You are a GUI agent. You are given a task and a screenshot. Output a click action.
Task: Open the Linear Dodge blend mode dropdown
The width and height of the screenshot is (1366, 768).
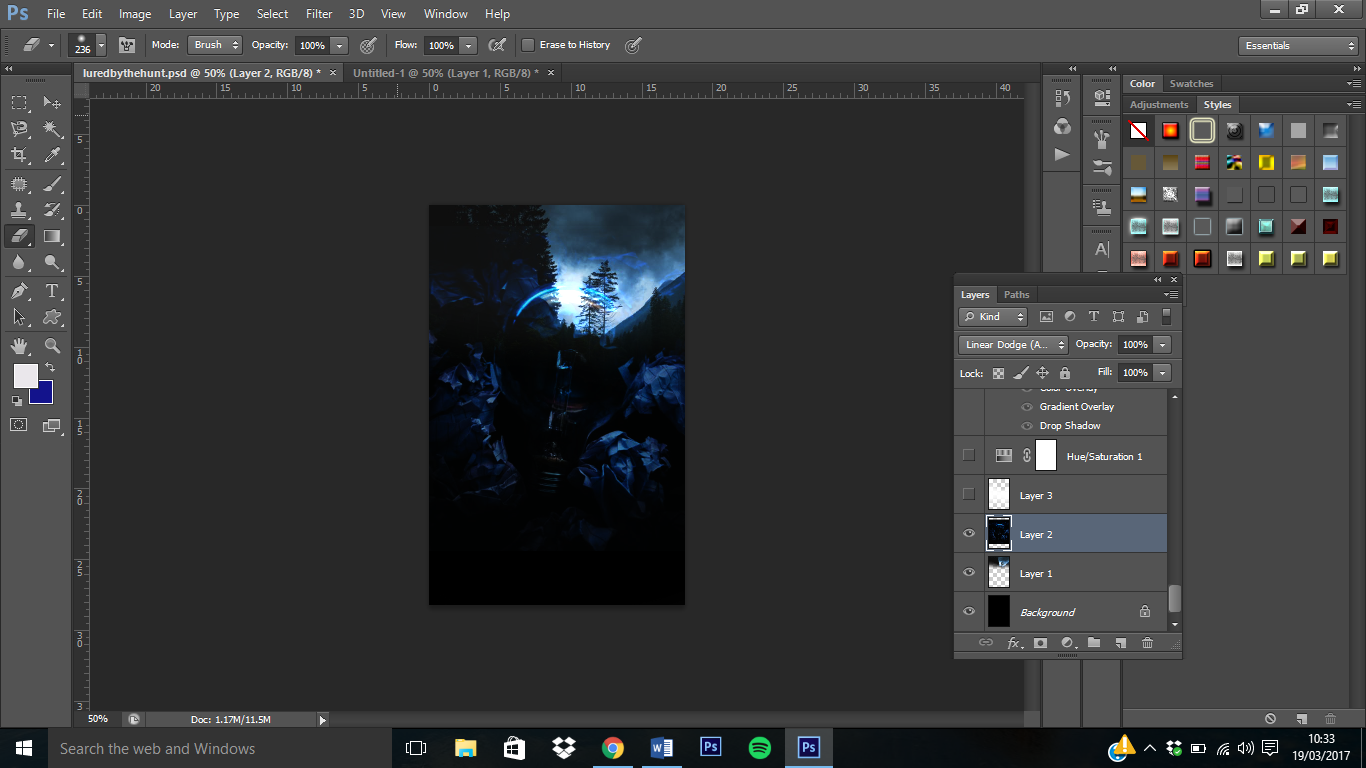point(1012,345)
